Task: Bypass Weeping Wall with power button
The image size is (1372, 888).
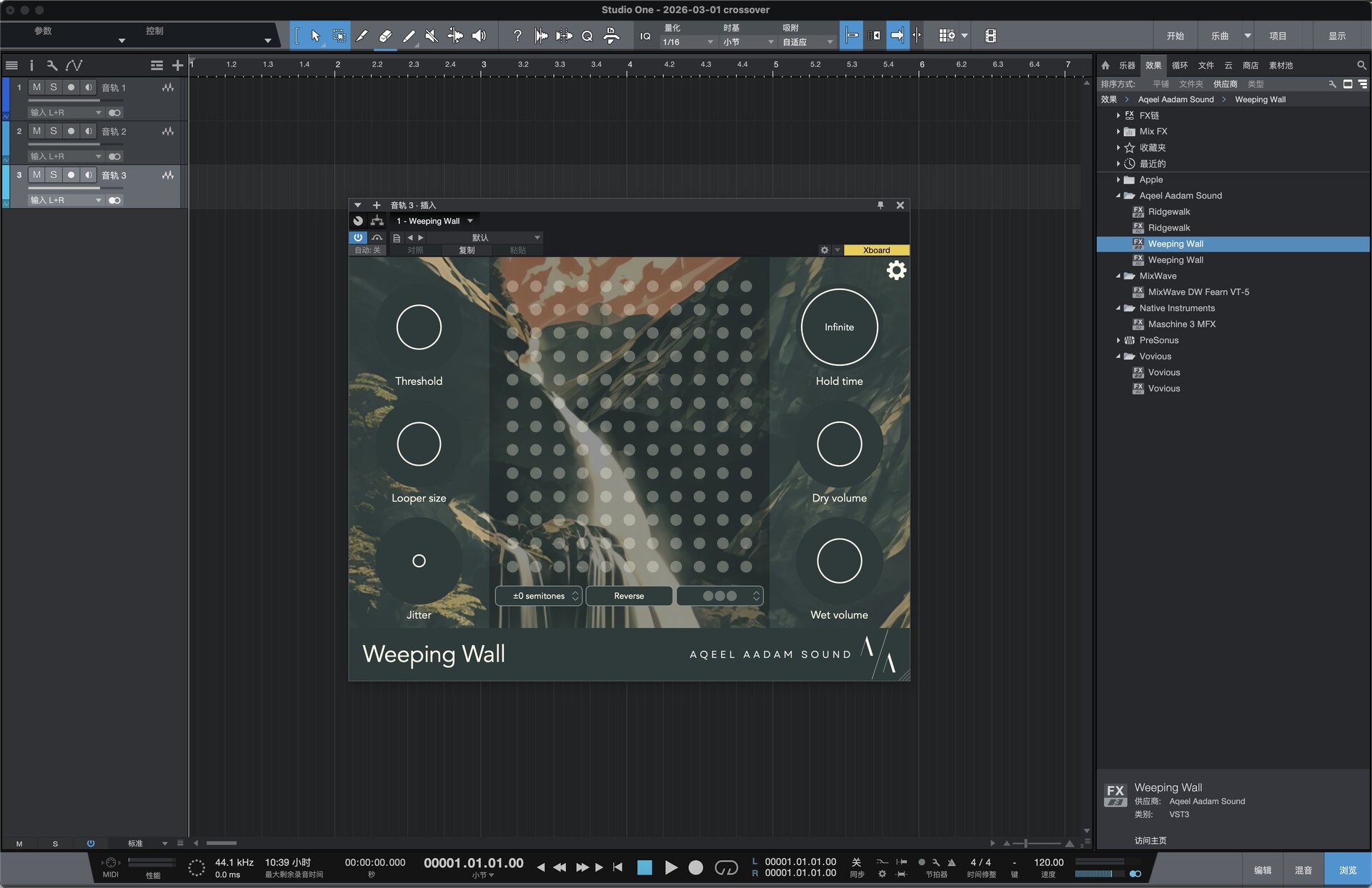Action: [358, 237]
